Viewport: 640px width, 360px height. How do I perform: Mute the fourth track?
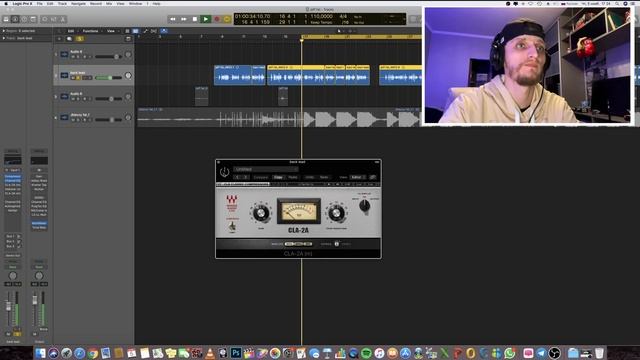[73, 120]
